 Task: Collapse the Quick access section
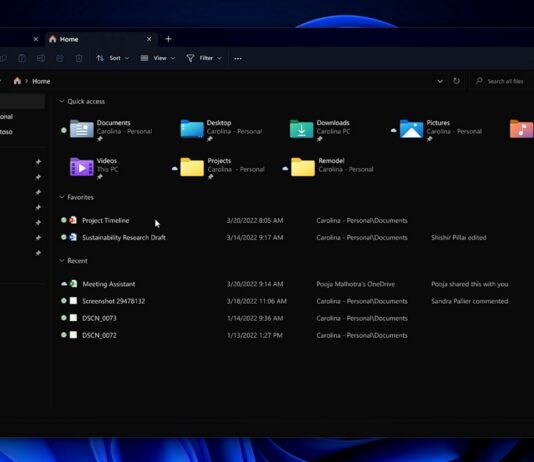pos(62,101)
